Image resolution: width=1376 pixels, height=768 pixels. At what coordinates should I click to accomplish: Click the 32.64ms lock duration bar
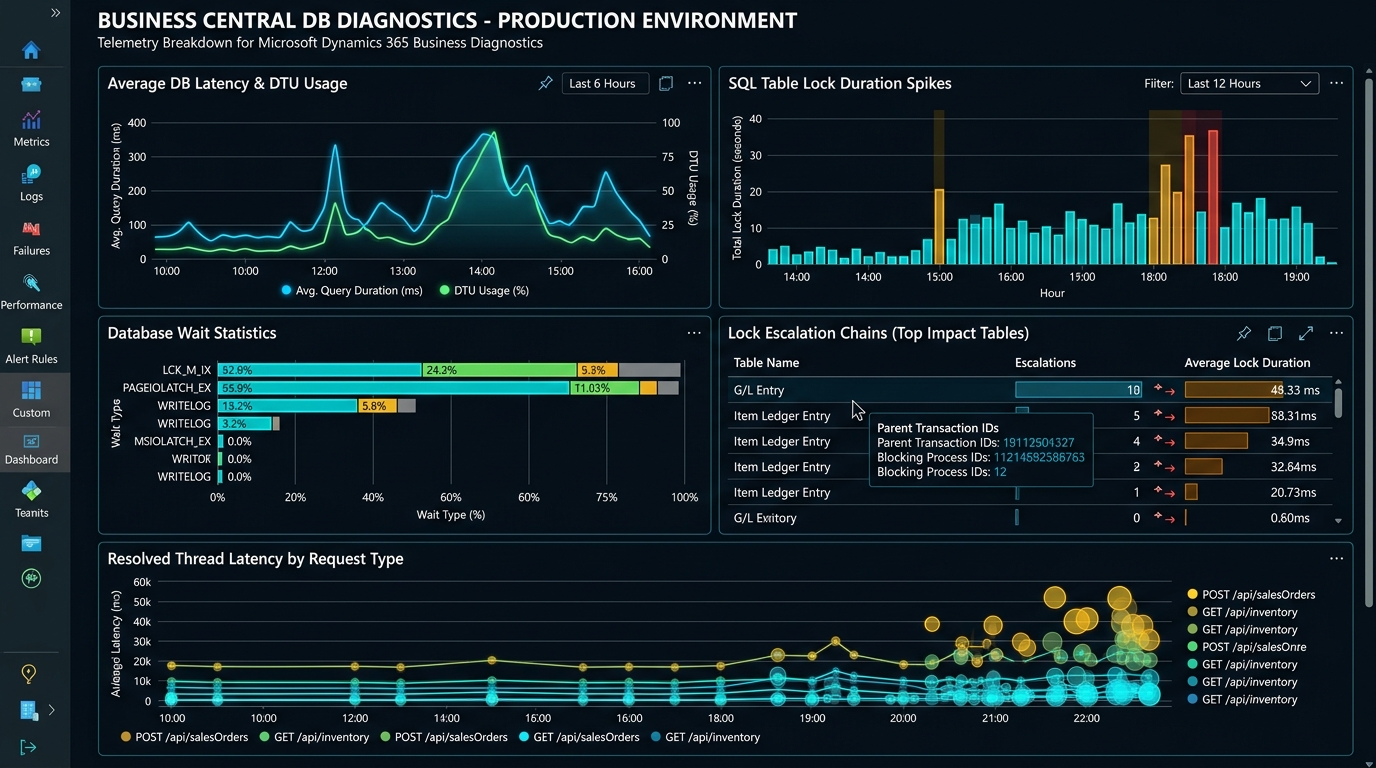1204,467
